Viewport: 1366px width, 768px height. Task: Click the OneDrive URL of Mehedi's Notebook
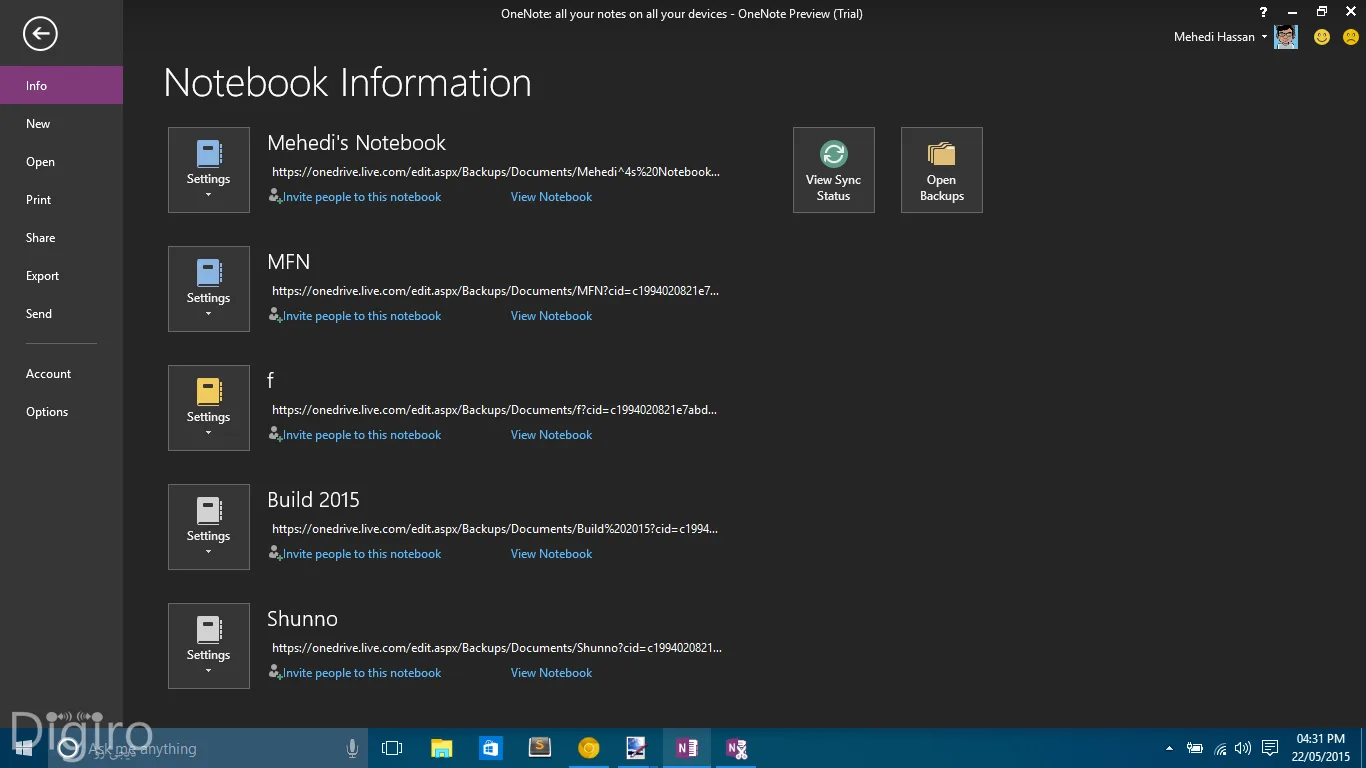(x=496, y=172)
